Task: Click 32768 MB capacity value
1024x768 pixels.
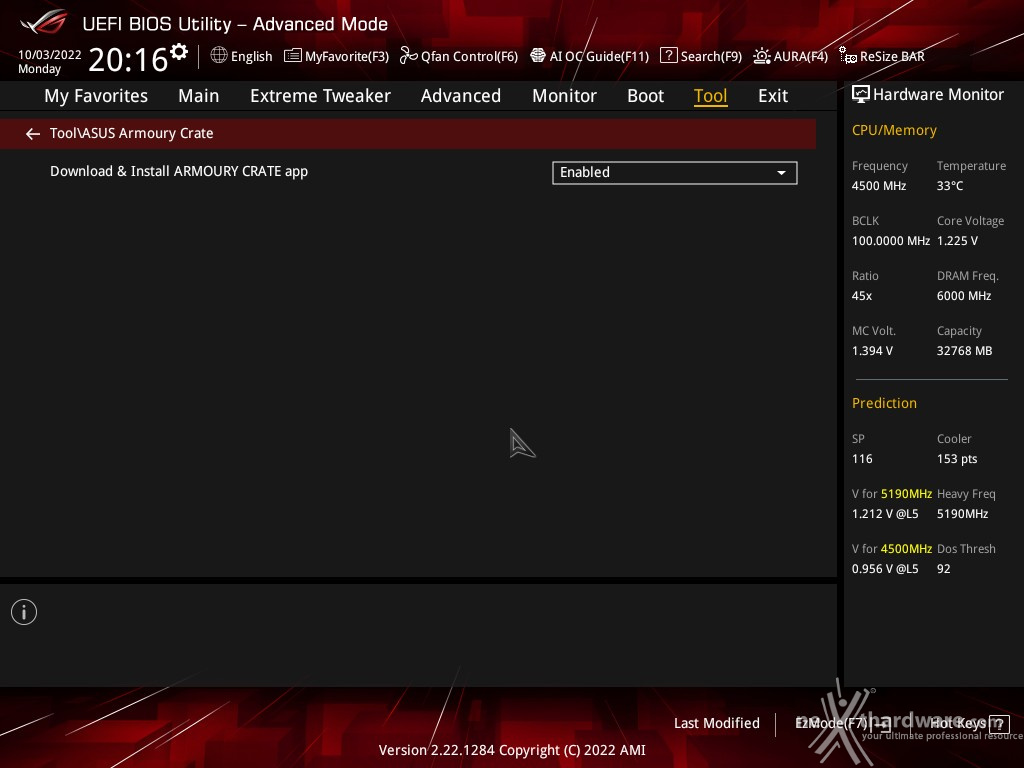Action: coord(964,351)
